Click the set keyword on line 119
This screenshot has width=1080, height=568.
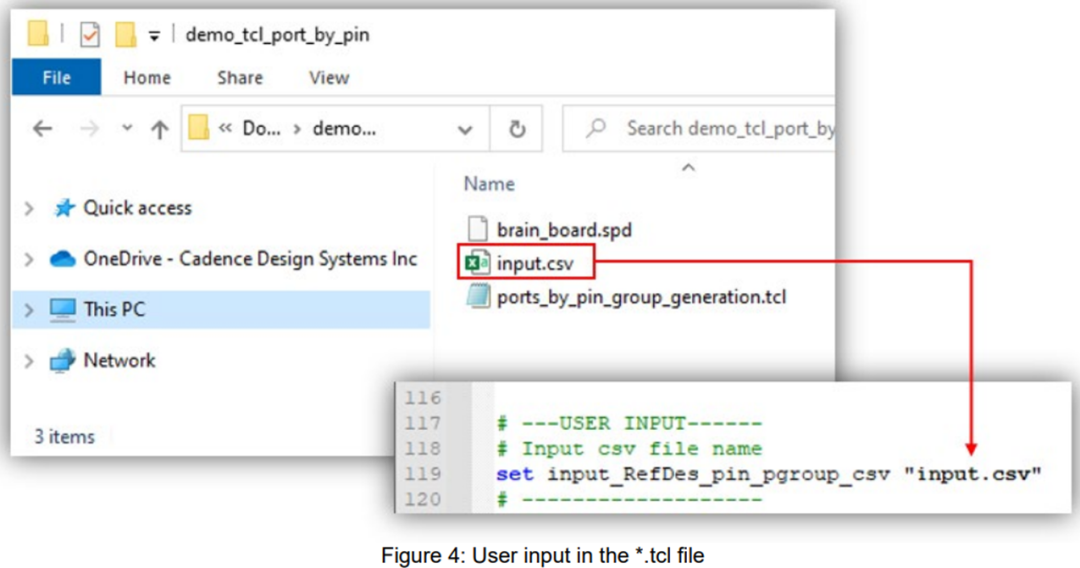click(515, 474)
